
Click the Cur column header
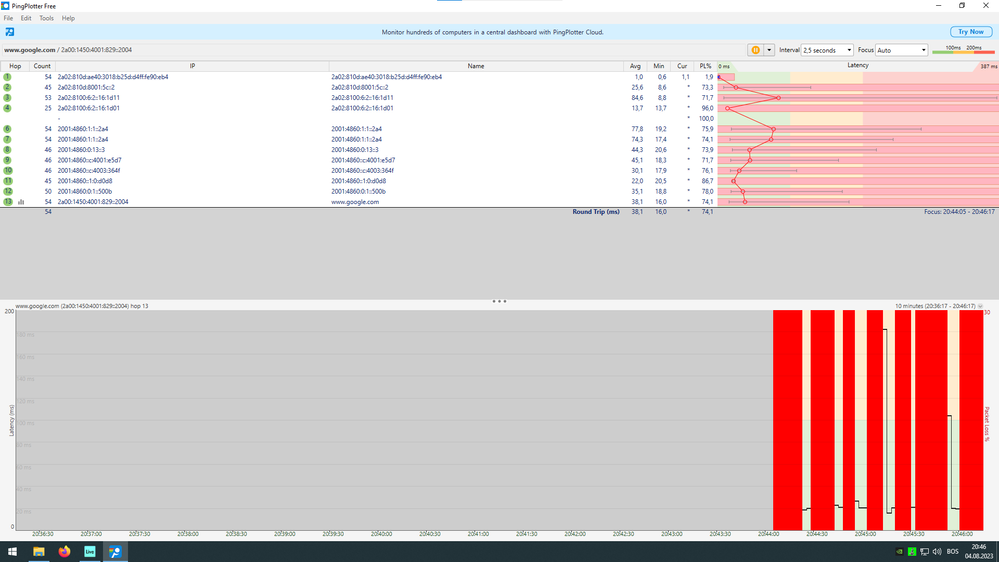(x=682, y=66)
